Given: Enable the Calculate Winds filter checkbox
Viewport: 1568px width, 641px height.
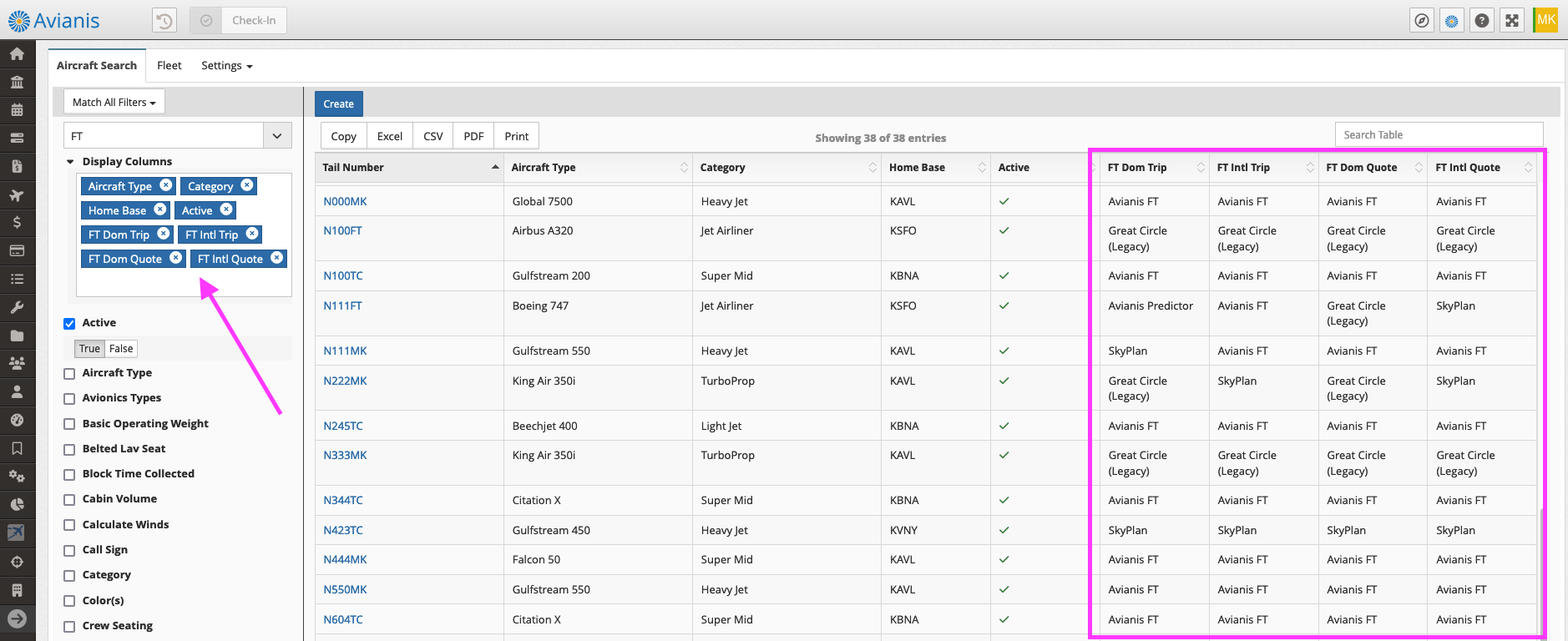Looking at the screenshot, I should coord(69,526).
